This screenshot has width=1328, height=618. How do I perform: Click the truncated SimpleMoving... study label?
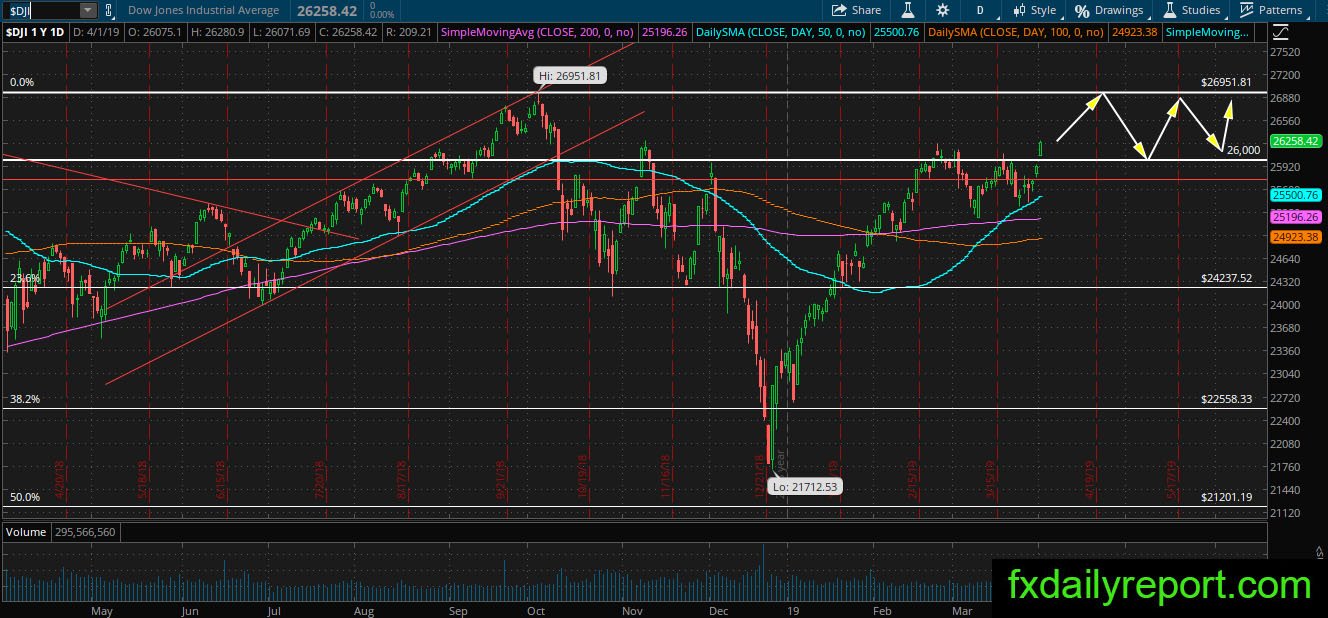pyautogui.click(x=1208, y=33)
